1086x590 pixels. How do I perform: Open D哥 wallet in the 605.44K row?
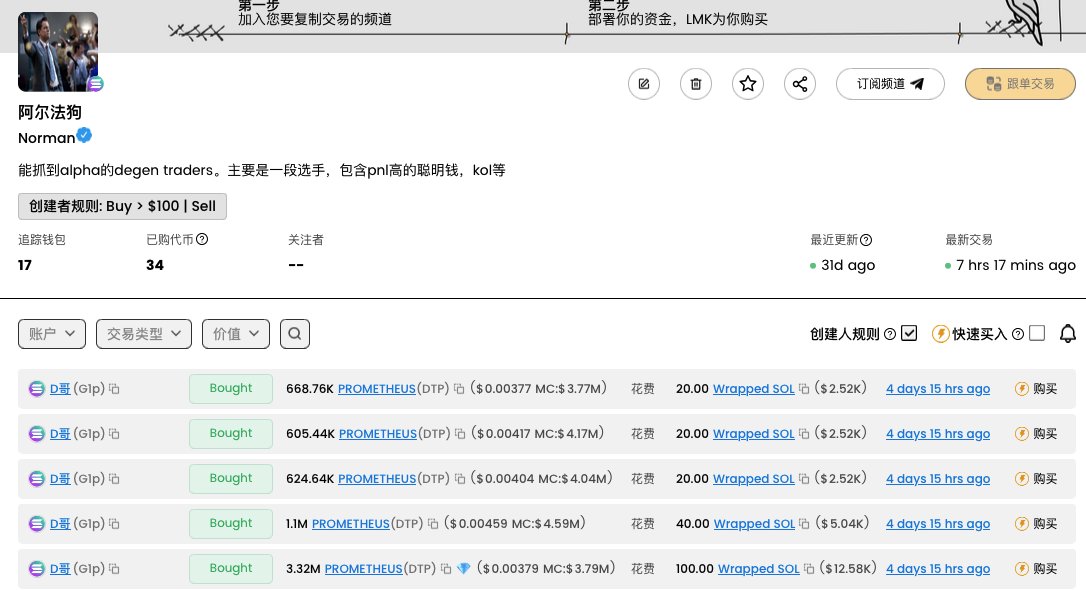pyautogui.click(x=60, y=433)
